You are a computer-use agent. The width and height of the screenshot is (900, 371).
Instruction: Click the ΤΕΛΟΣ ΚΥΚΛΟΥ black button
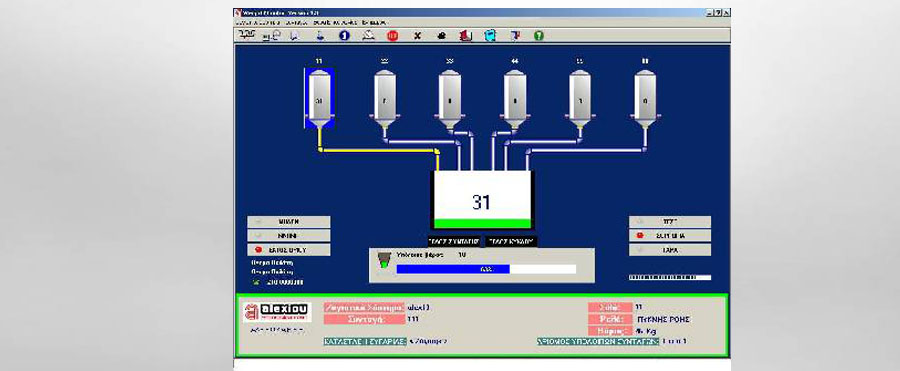point(511,241)
